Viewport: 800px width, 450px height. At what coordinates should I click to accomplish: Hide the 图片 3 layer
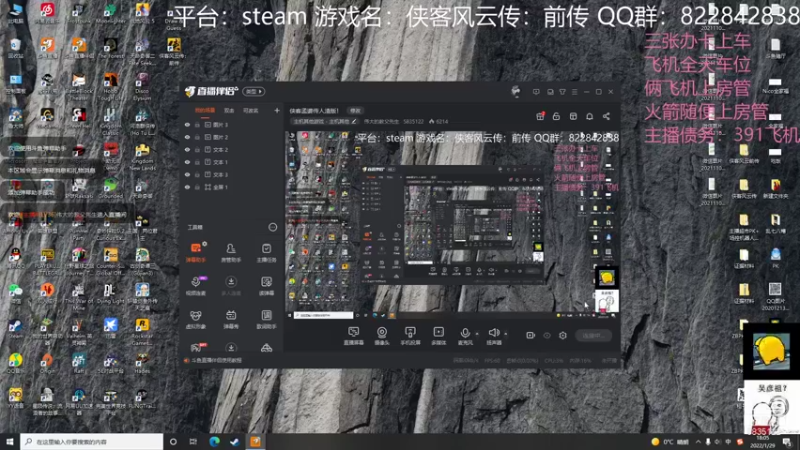[x=187, y=124]
